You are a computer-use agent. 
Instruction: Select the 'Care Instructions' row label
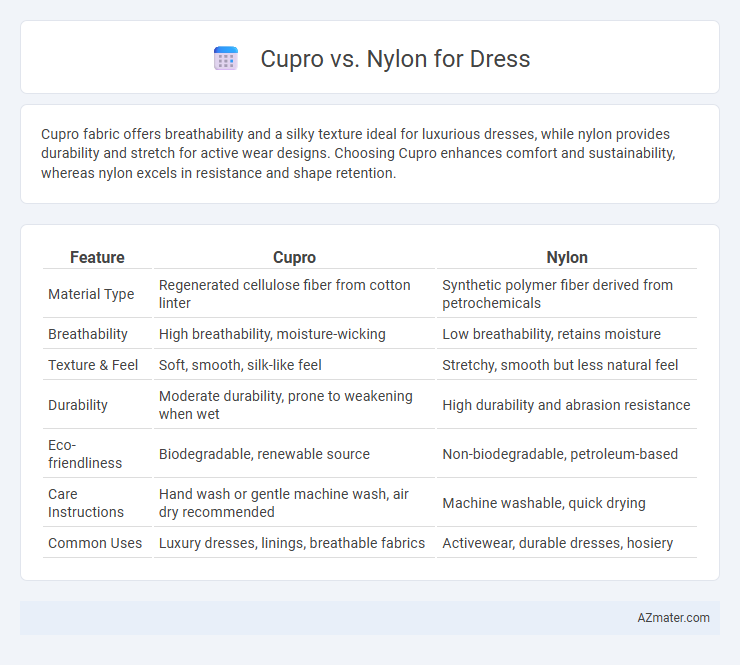[x=86, y=503]
